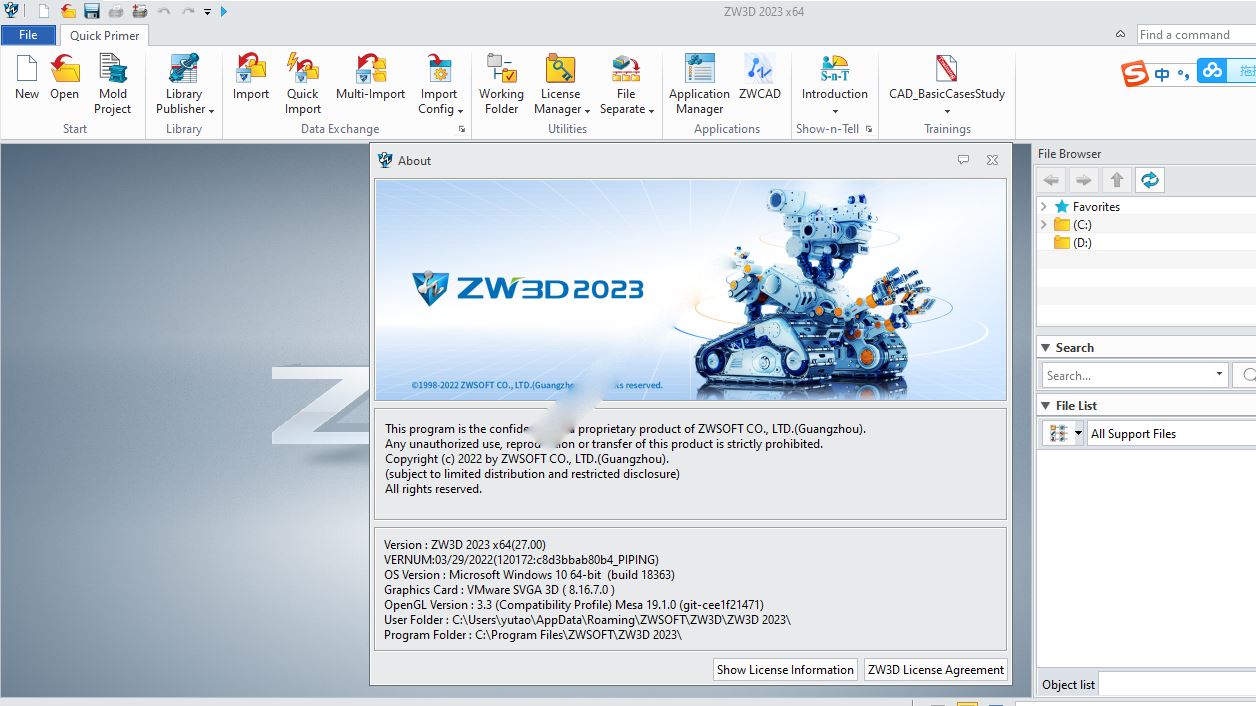Open the file list view mode dropdown
The height and width of the screenshot is (706, 1256).
pyautogui.click(x=1078, y=434)
